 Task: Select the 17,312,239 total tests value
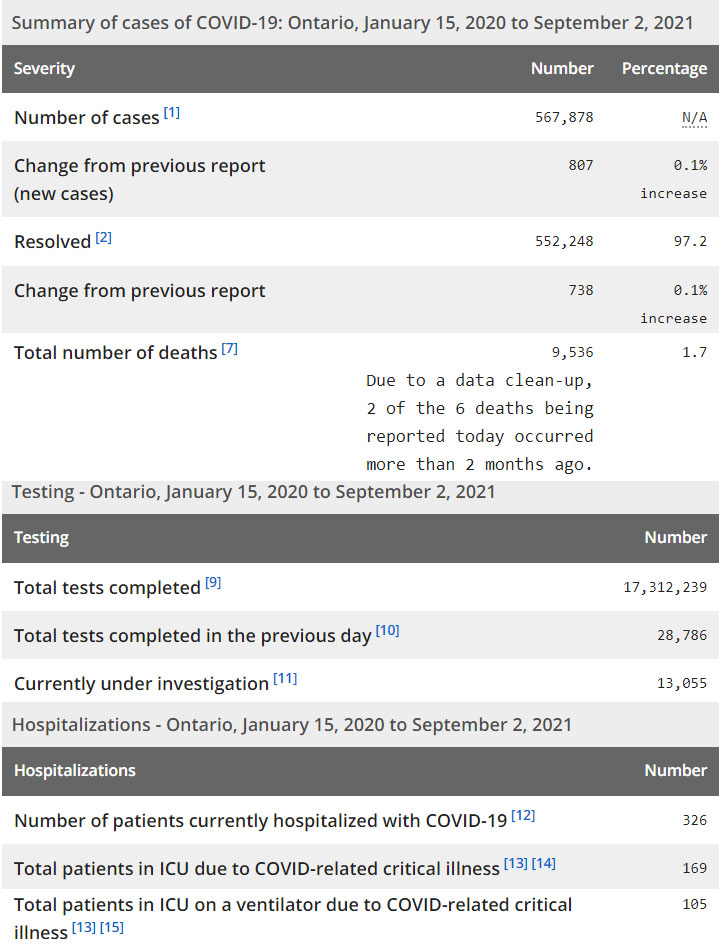click(x=665, y=587)
